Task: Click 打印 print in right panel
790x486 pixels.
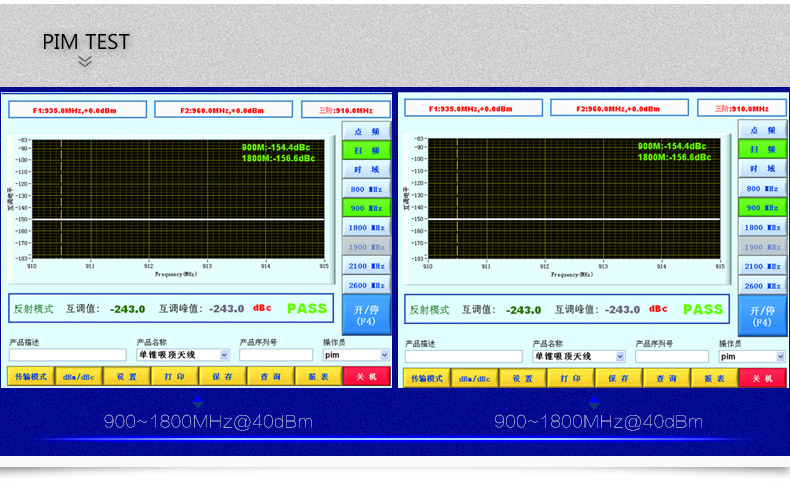Action: pyautogui.click(x=570, y=379)
